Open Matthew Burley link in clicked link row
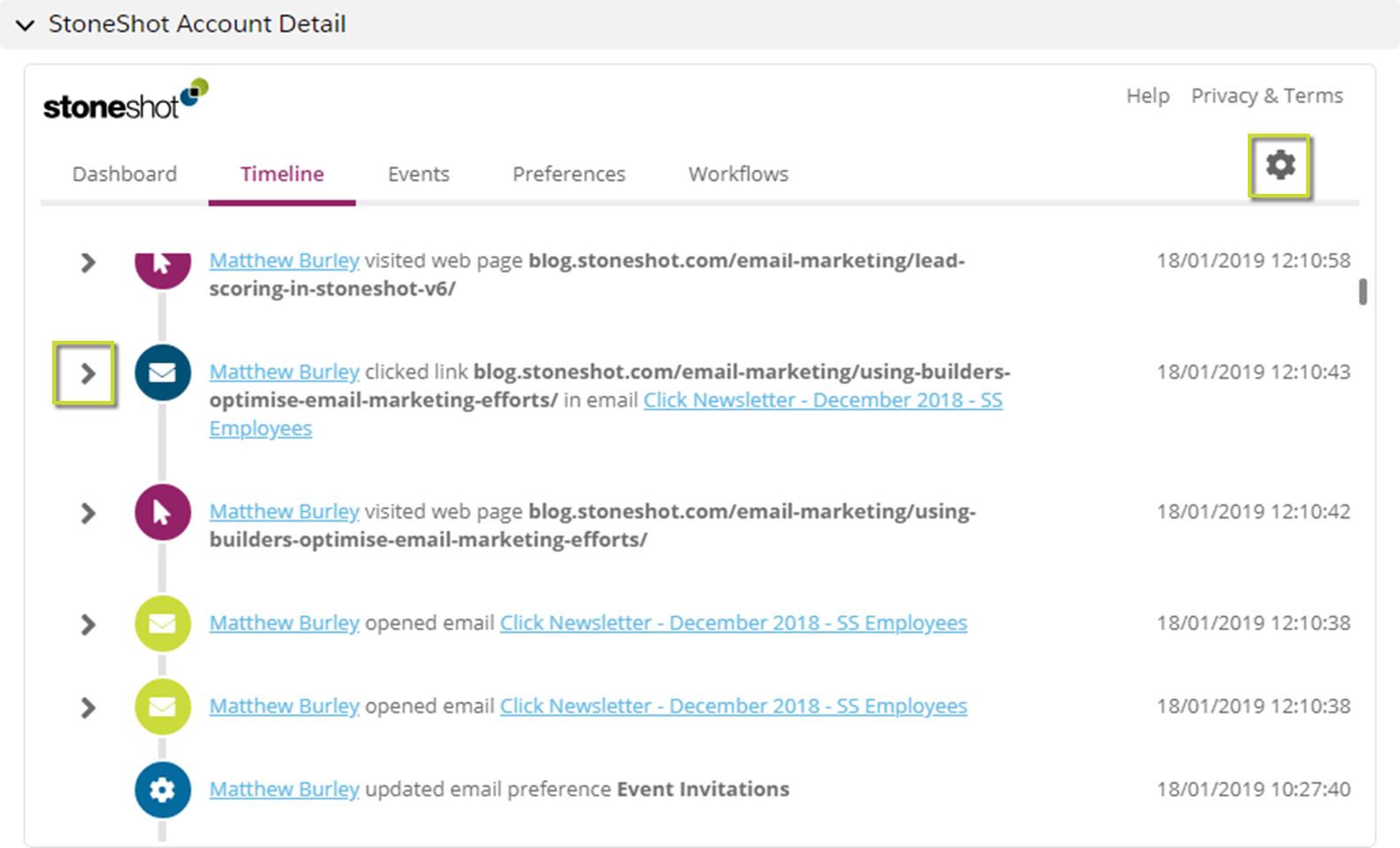 coord(284,372)
